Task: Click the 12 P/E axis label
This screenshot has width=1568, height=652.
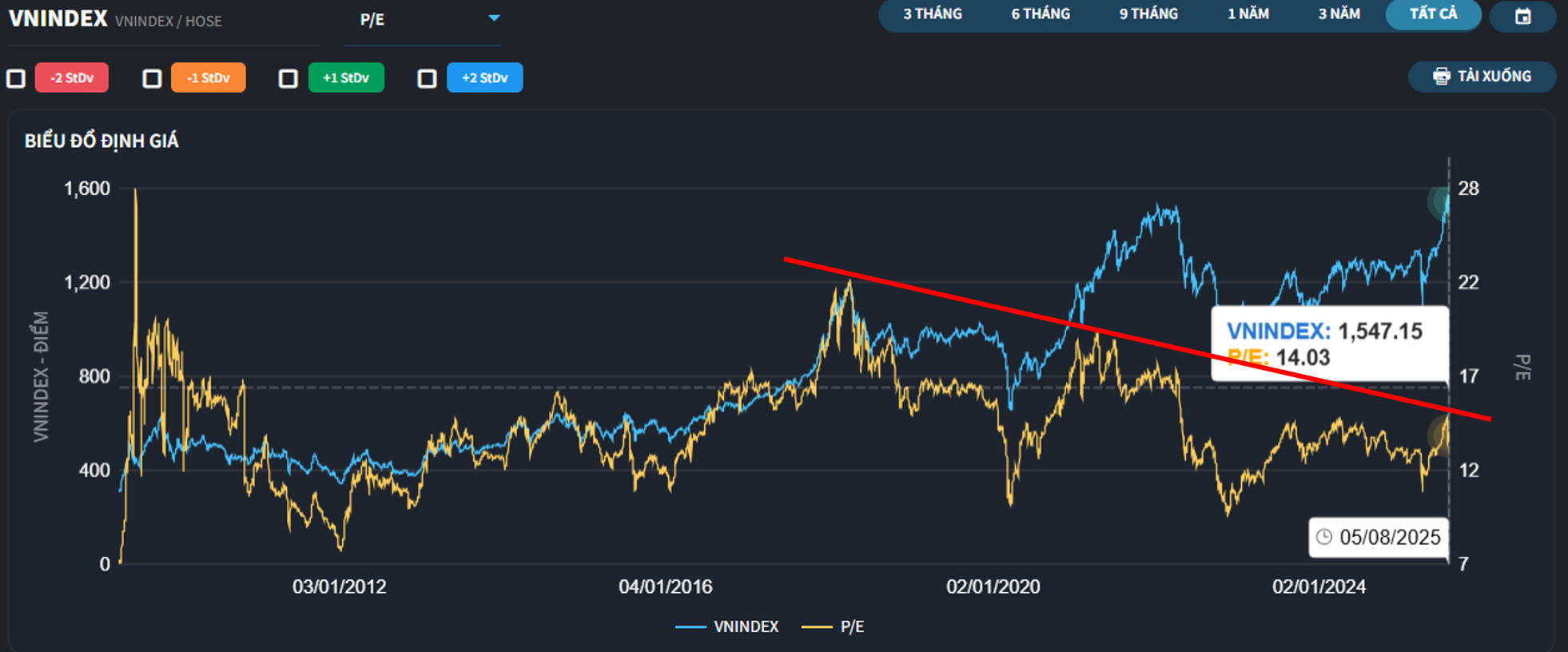Action: pos(1469,471)
